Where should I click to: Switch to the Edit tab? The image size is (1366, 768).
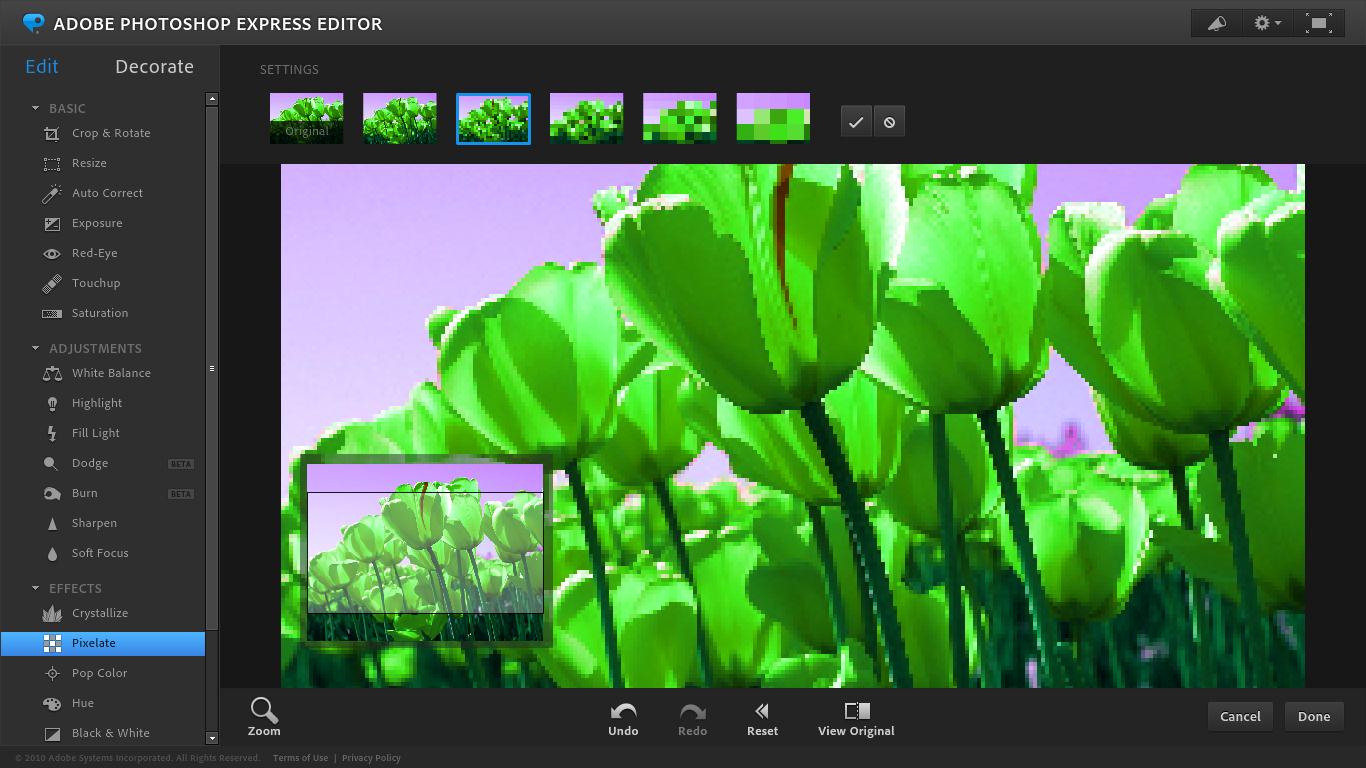(42, 67)
